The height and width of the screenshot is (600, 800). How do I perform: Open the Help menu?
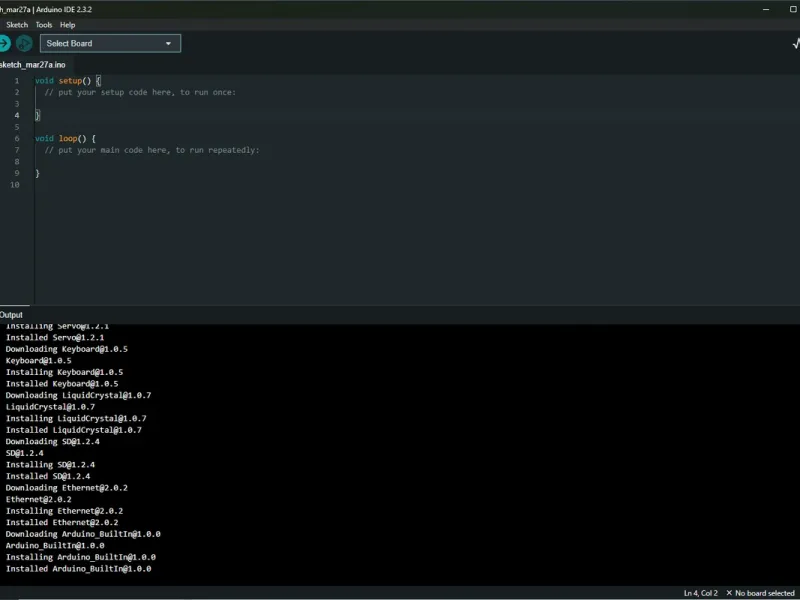pyautogui.click(x=67, y=24)
